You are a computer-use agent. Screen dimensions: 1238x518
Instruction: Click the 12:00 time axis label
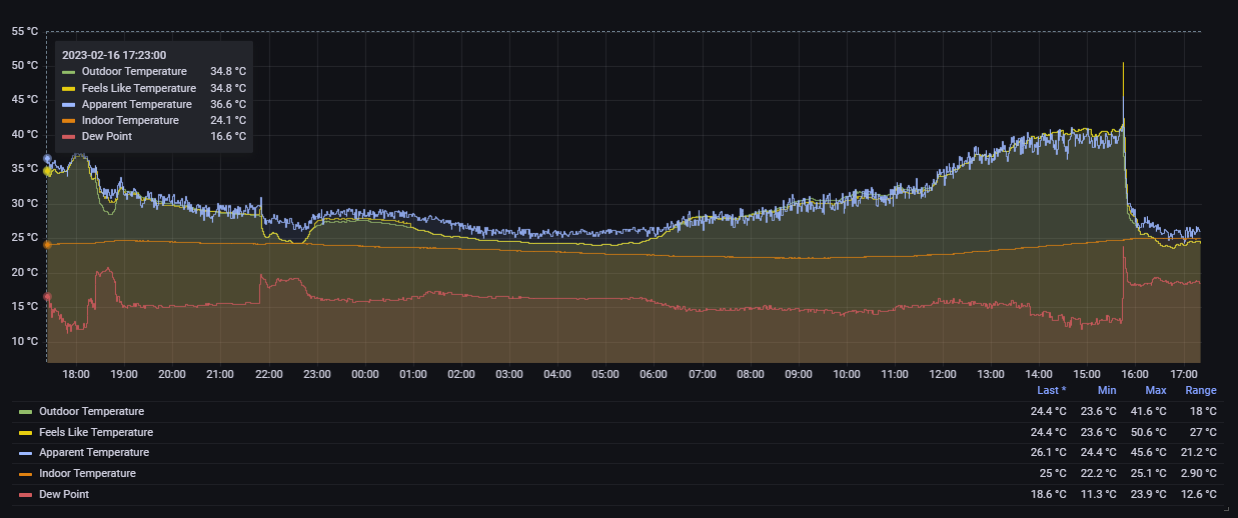[x=943, y=374]
